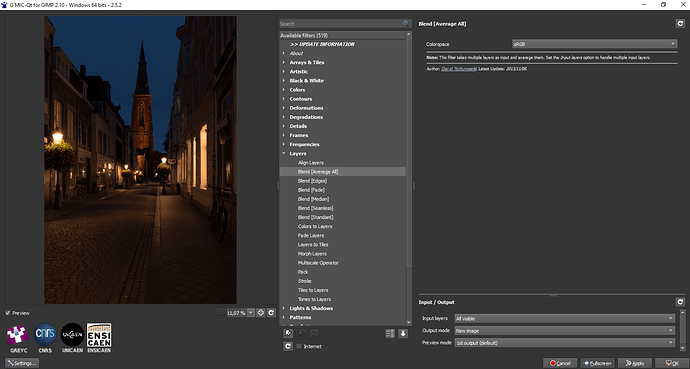Screen dimensions: 690x369
Task: Expand the Patterns category
Action: [284, 317]
